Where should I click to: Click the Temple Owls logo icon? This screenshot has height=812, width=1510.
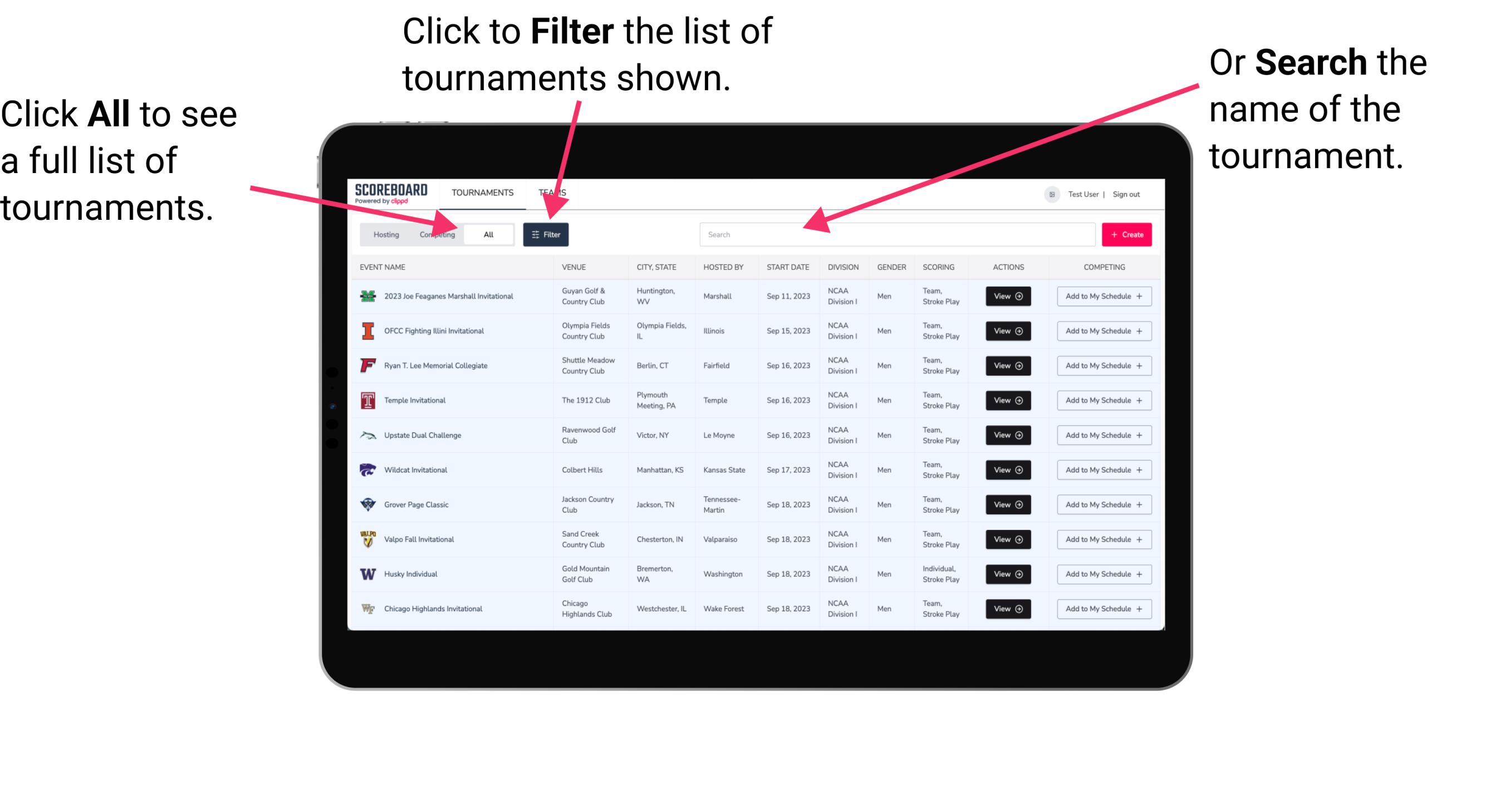[366, 400]
